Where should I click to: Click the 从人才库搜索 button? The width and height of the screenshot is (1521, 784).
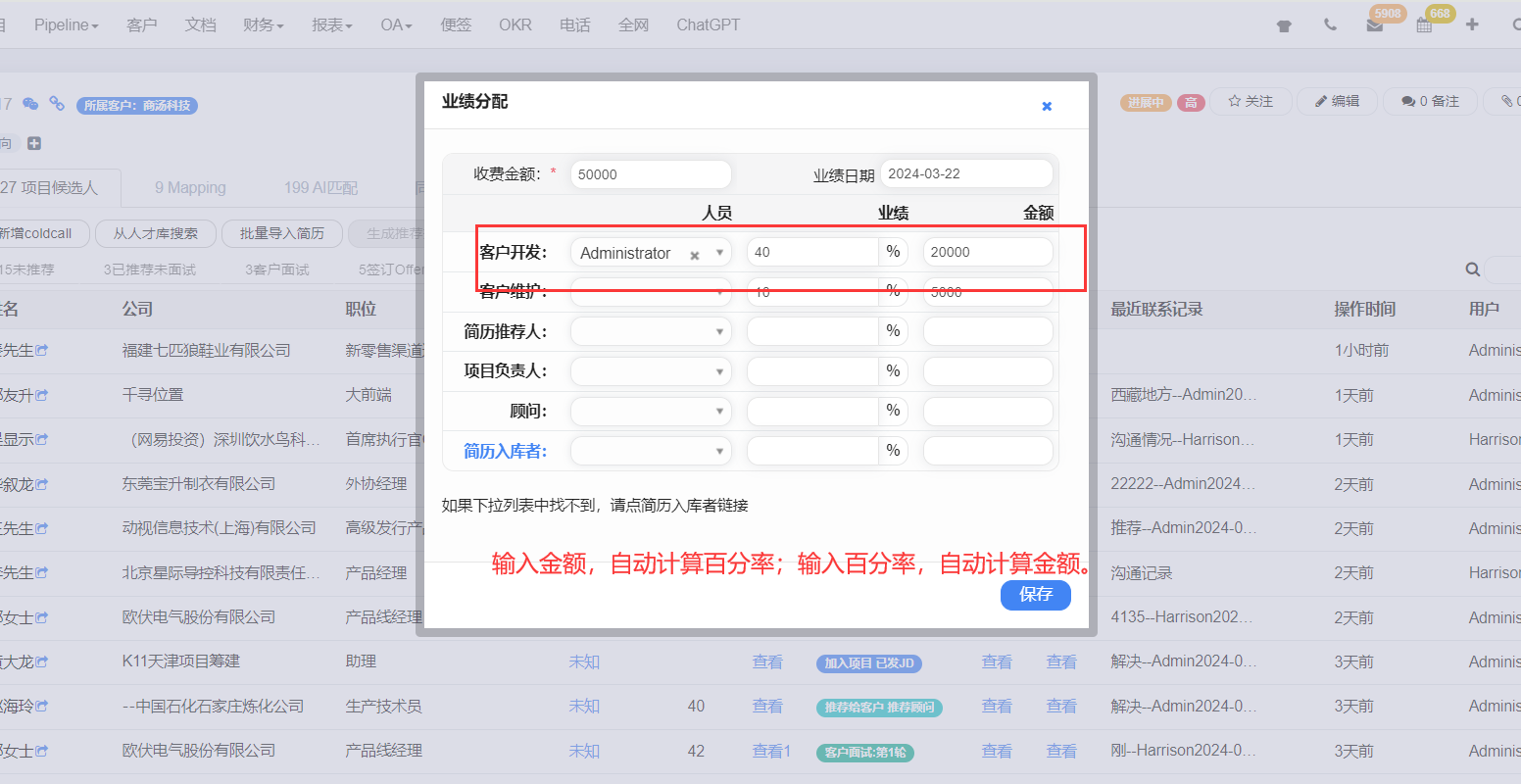click(x=155, y=233)
